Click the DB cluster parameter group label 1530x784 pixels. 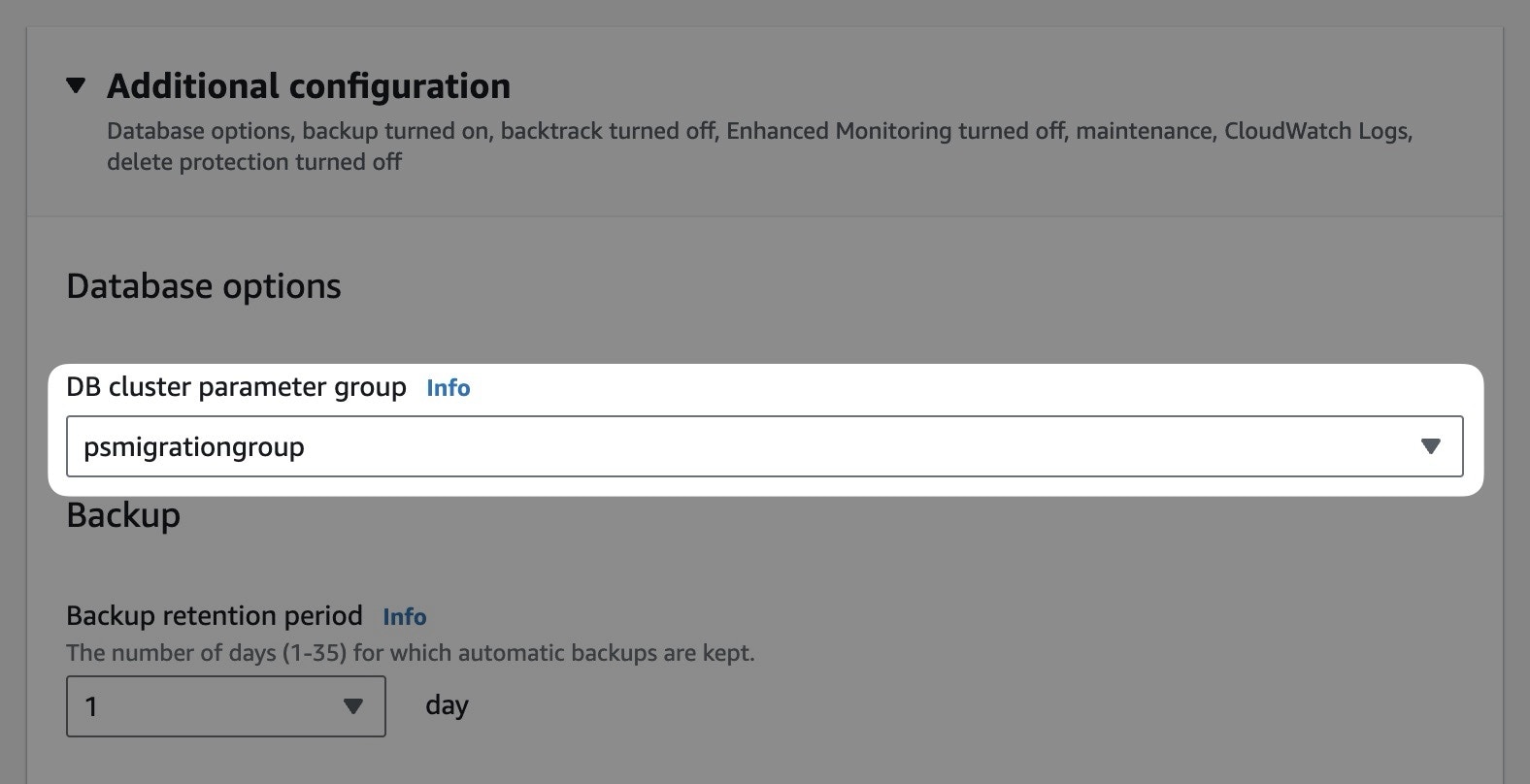point(235,386)
